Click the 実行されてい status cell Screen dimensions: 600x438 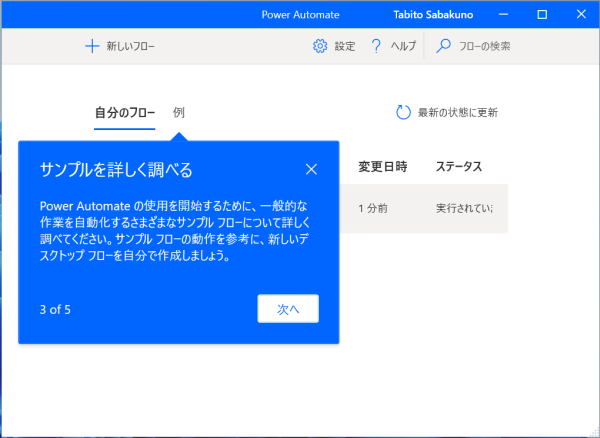point(464,208)
